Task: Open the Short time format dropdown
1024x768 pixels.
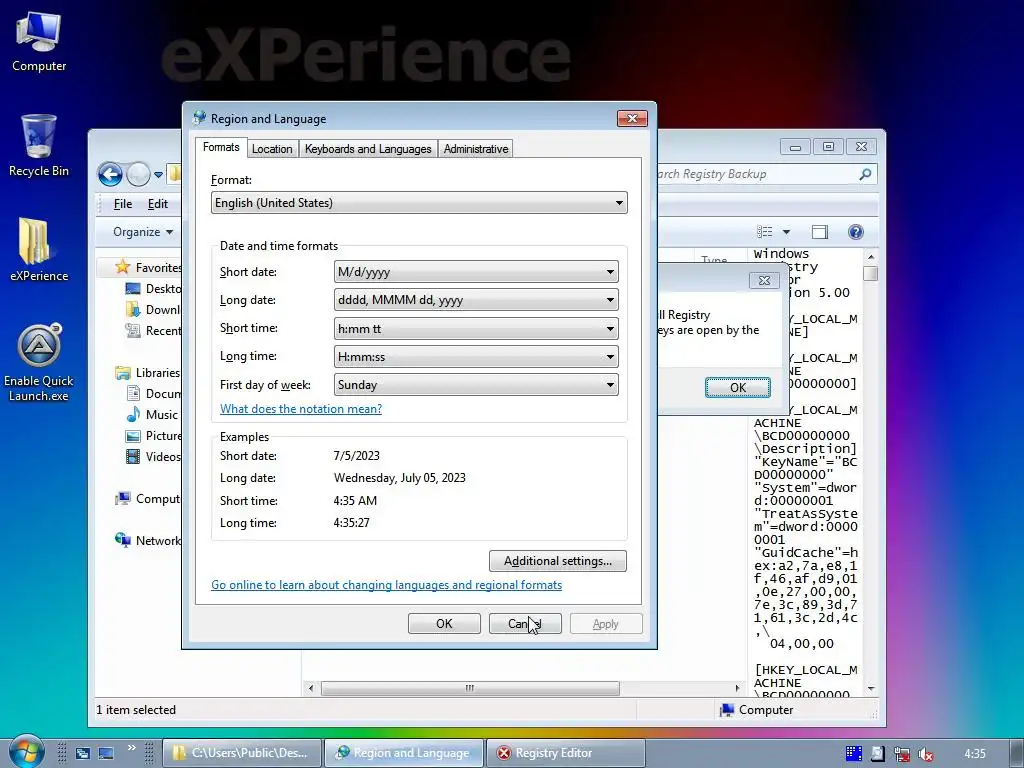Action: (476, 328)
